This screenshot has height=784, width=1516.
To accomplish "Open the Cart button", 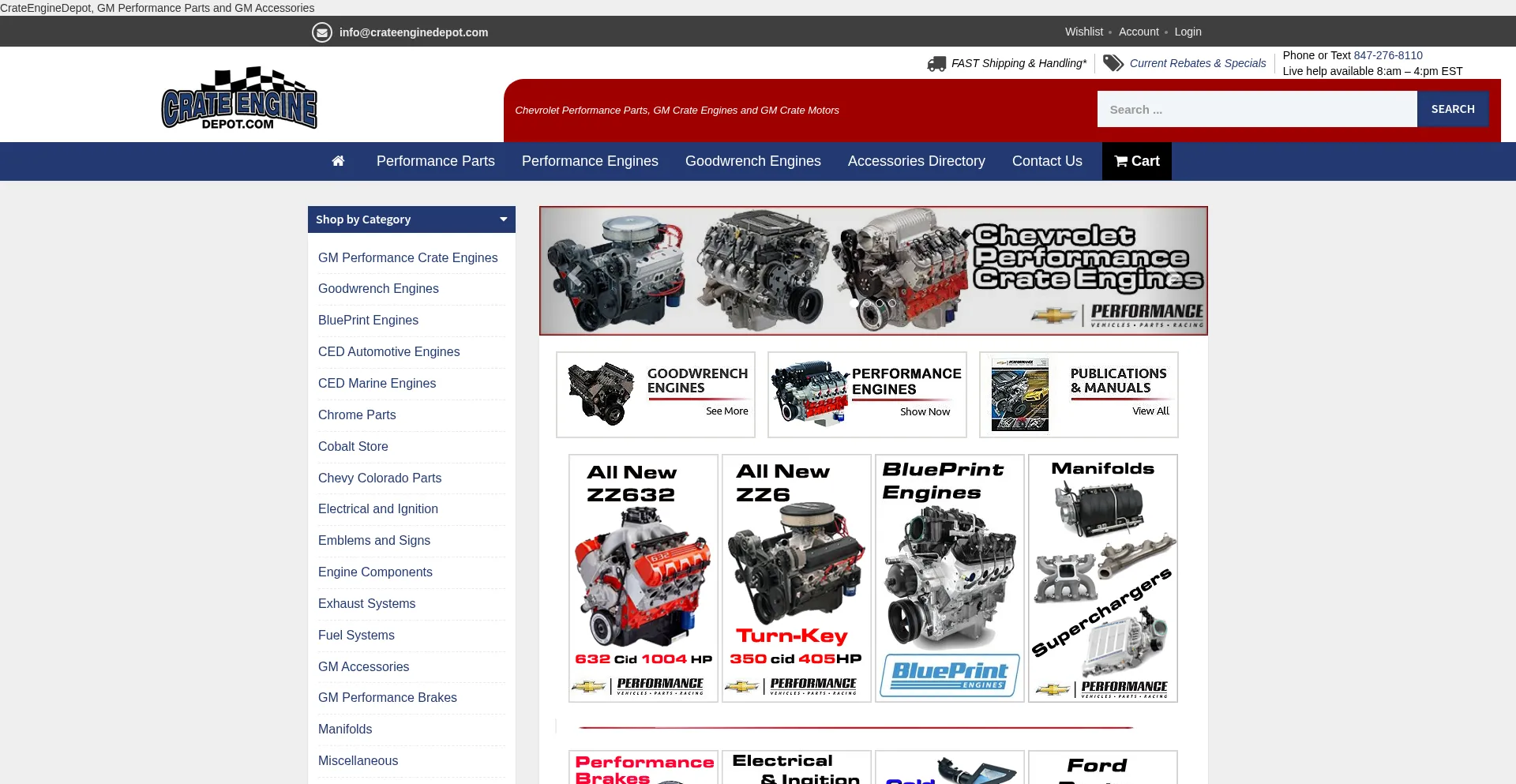I will pos(1136,161).
